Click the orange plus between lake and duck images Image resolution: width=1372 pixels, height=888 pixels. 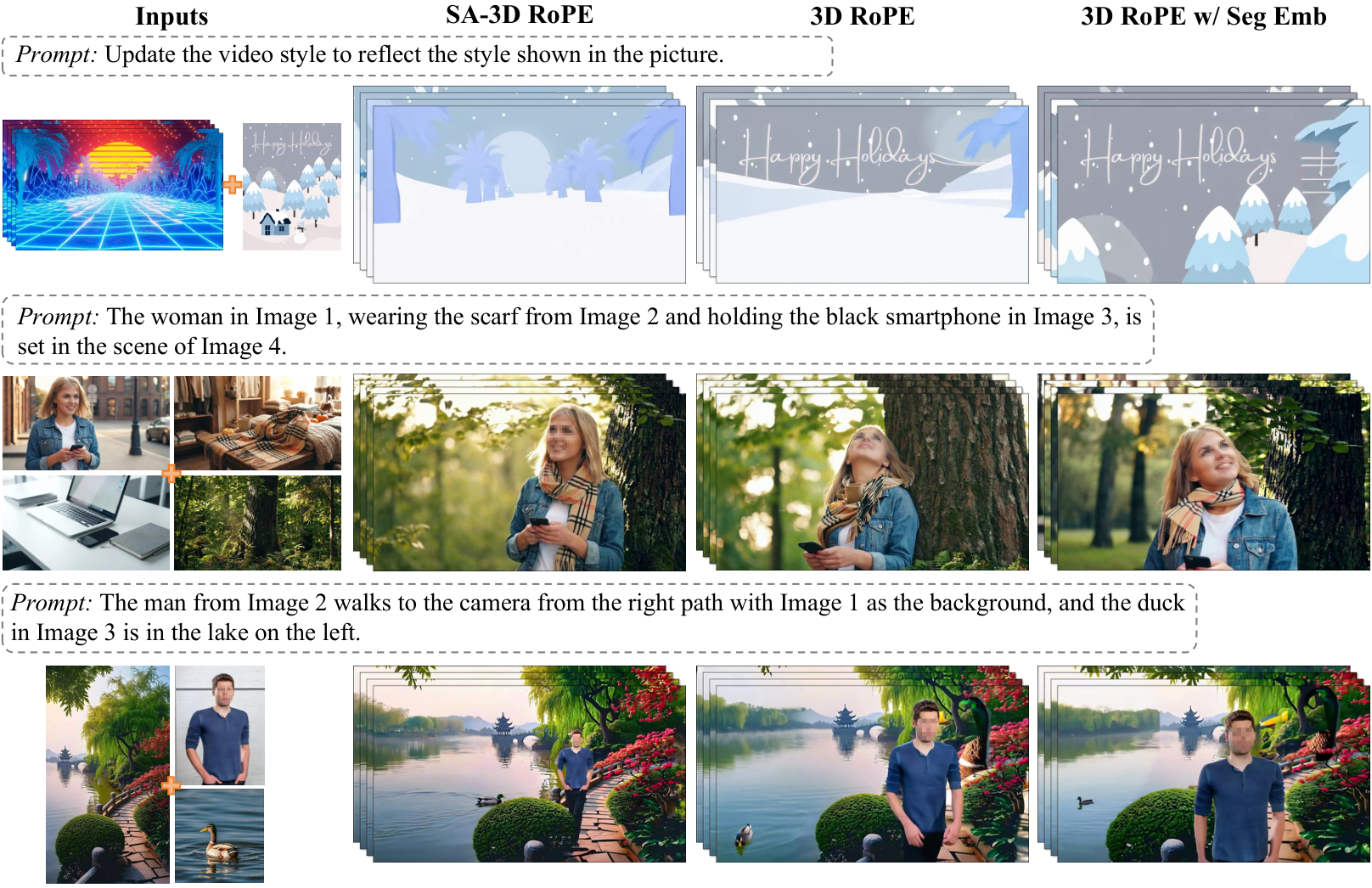(x=171, y=785)
